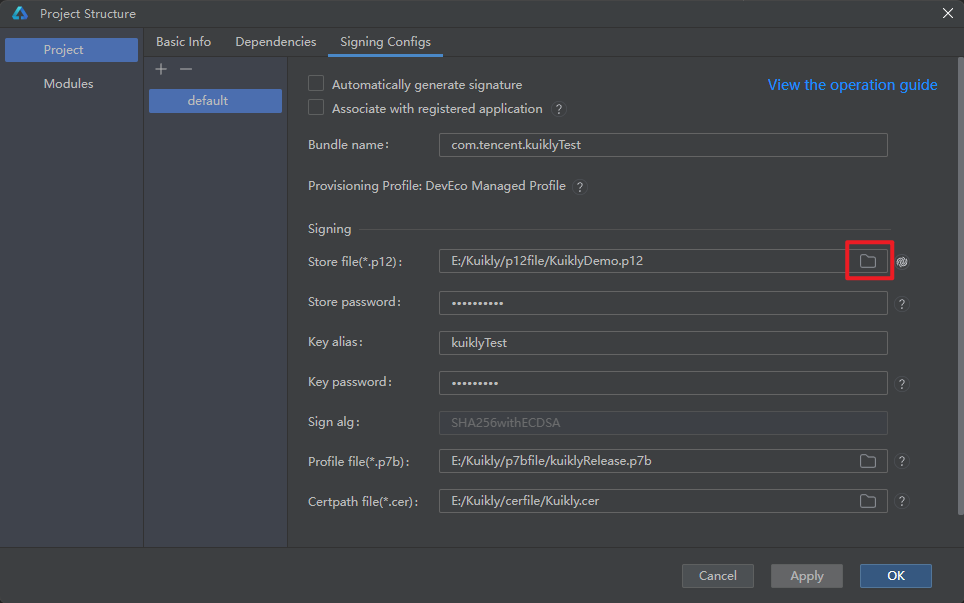The width and height of the screenshot is (964, 603).
Task: Open help icon next to Profile file
Action: pos(902,461)
